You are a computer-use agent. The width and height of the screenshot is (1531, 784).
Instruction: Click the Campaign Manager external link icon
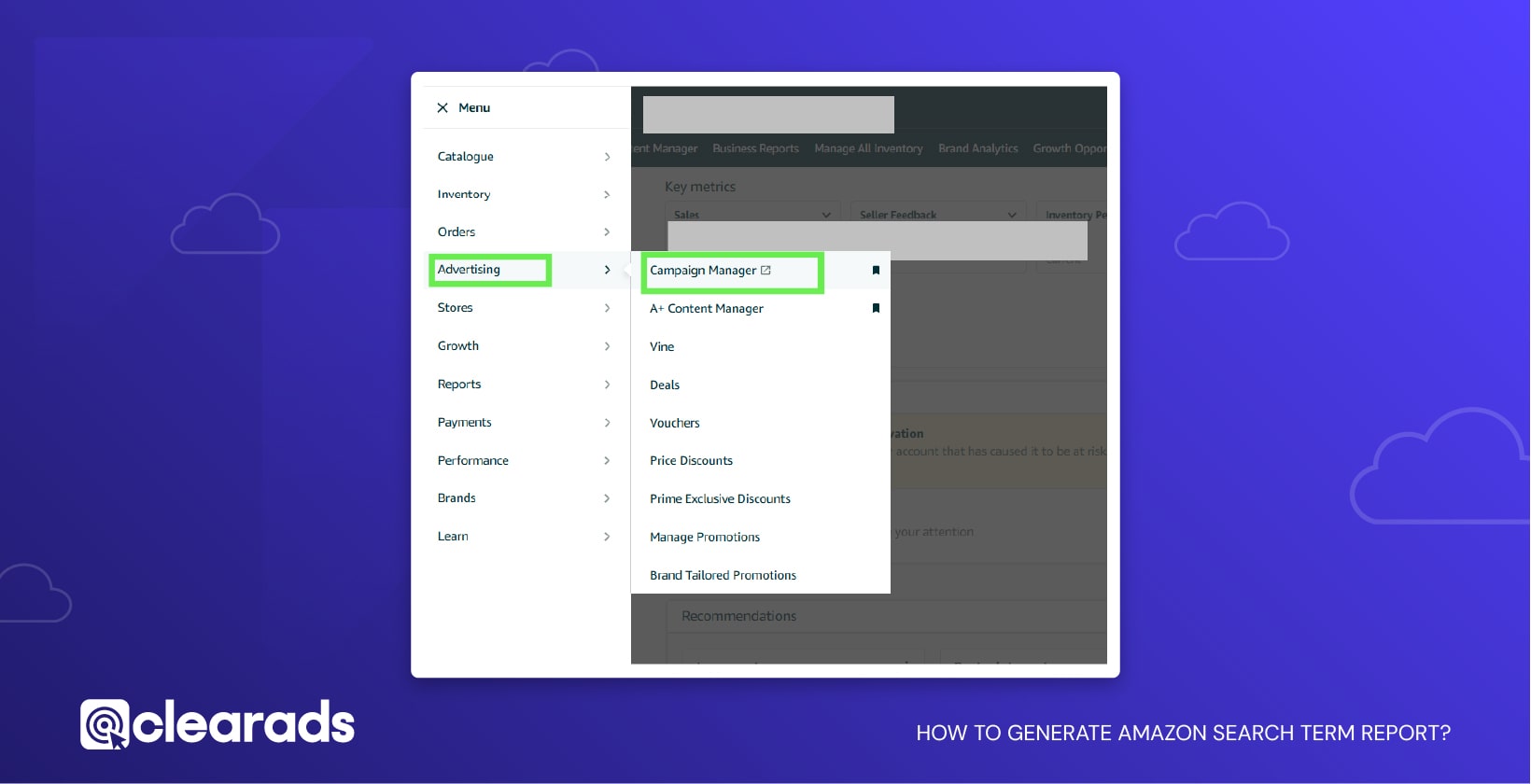pyautogui.click(x=765, y=271)
